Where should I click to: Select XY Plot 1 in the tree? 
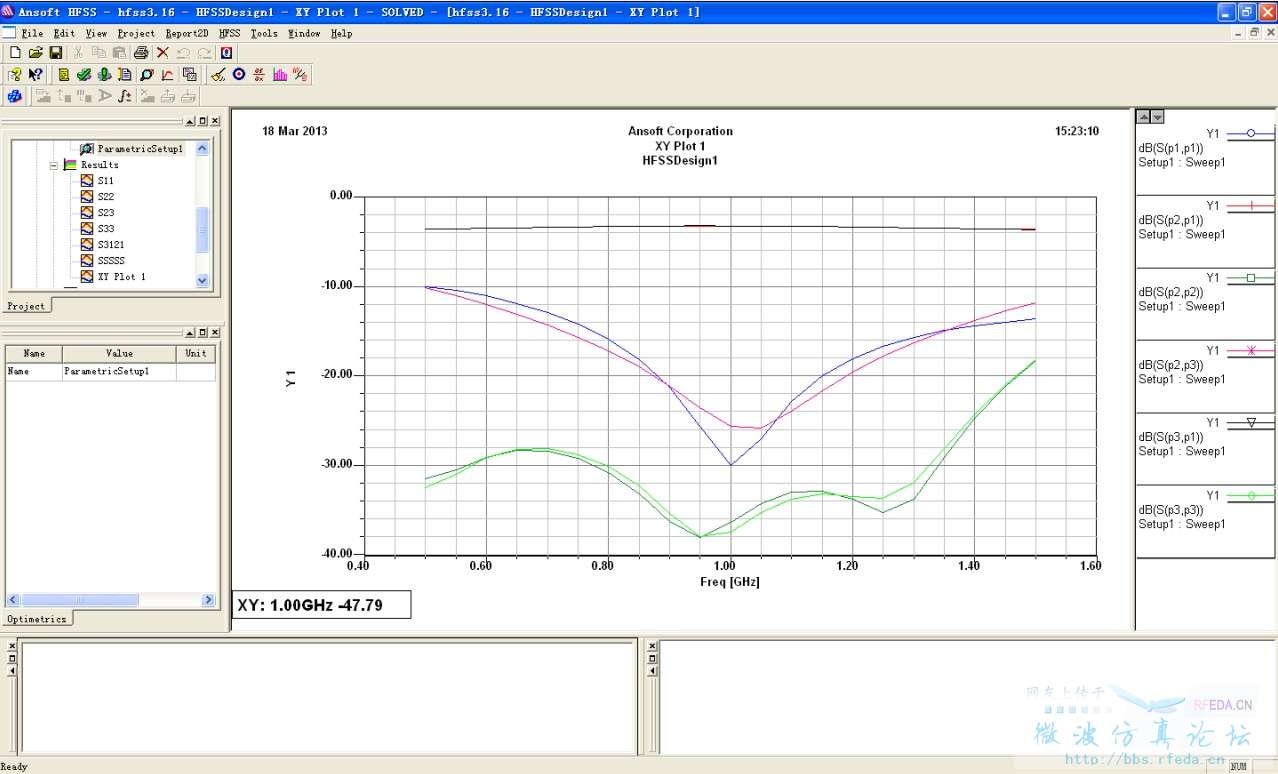click(122, 277)
